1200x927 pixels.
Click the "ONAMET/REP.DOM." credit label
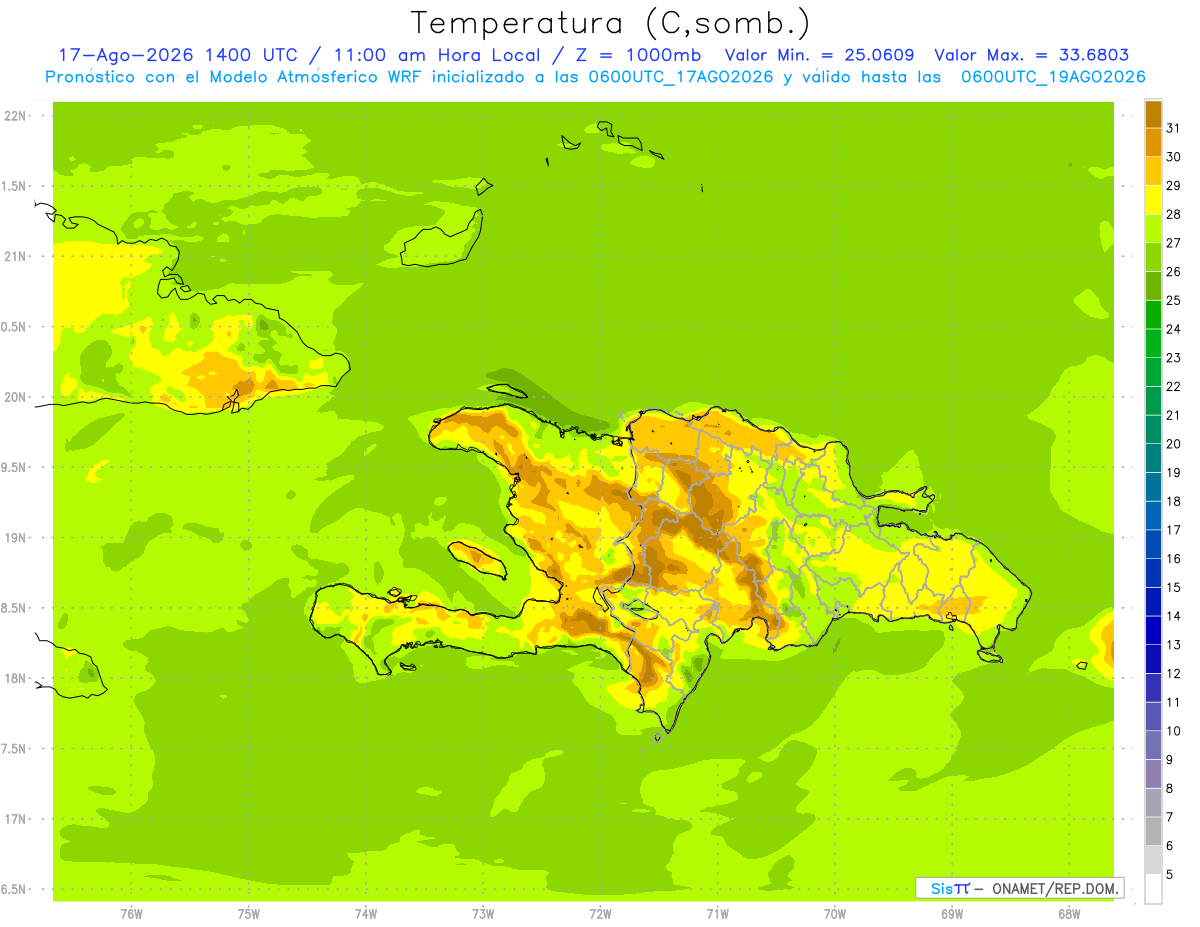pyautogui.click(x=1056, y=888)
